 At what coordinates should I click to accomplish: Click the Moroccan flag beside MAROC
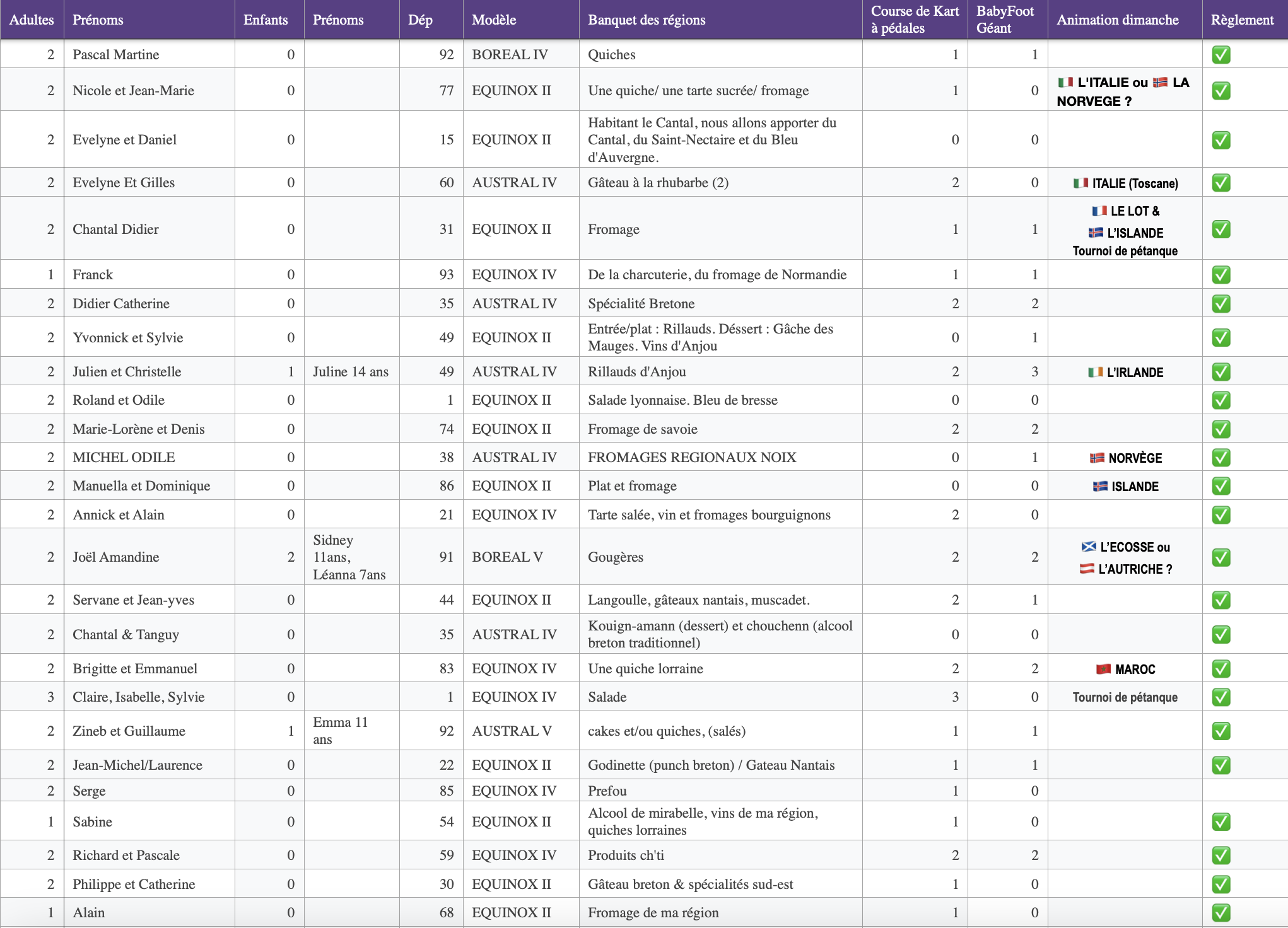(x=1103, y=670)
